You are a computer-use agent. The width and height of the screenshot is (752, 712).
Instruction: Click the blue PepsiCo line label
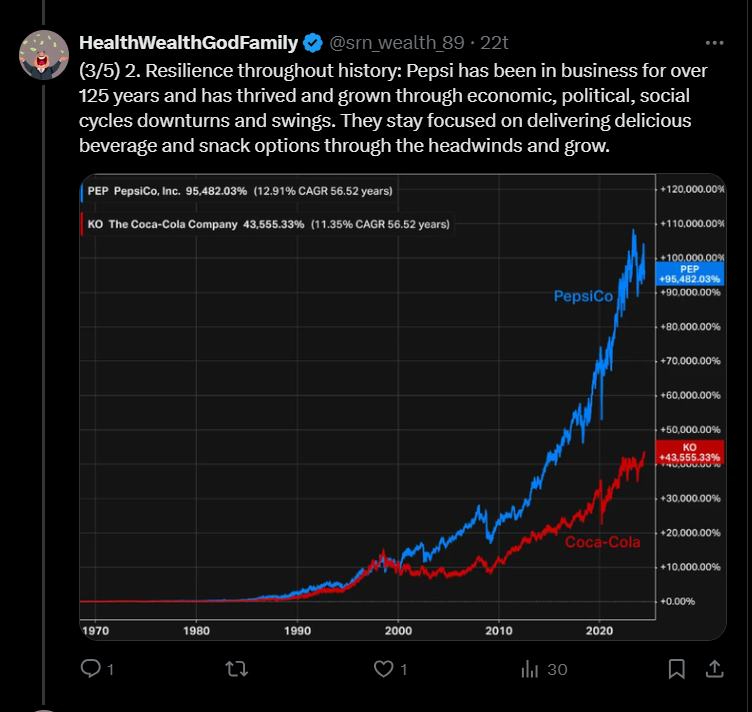tap(583, 296)
